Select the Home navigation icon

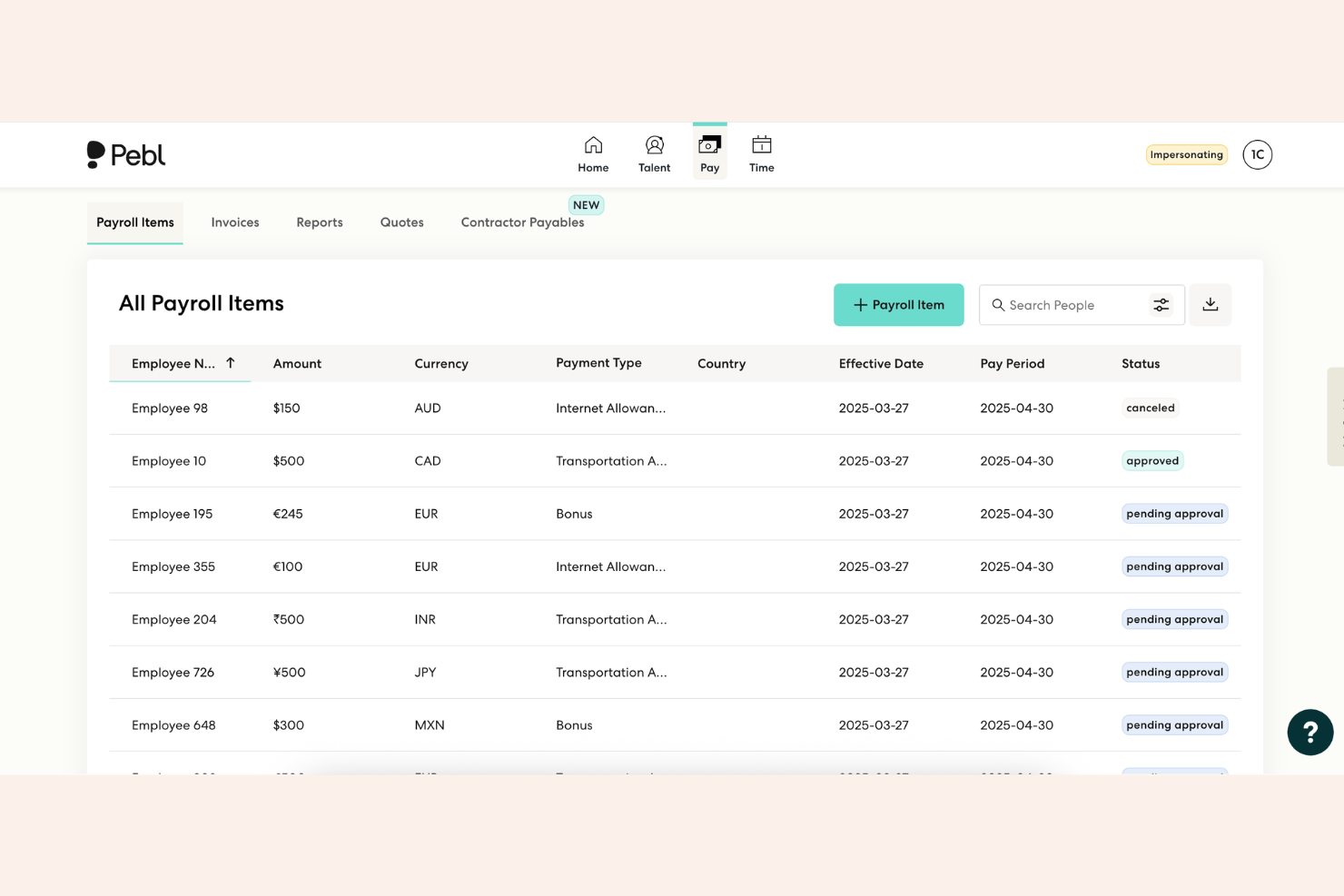[593, 144]
